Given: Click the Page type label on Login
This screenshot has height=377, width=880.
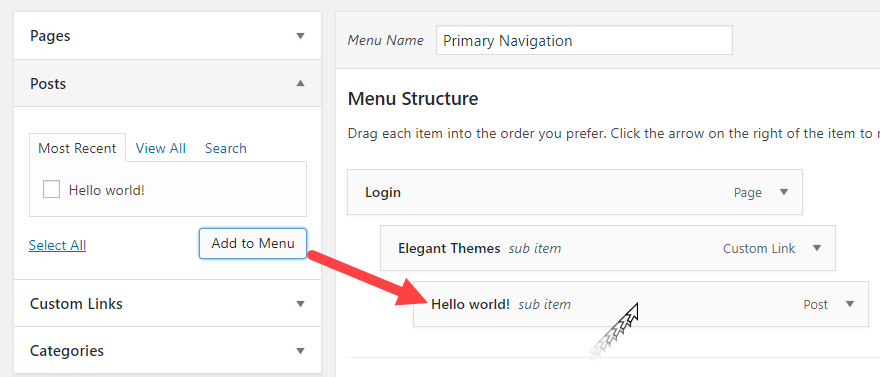Looking at the screenshot, I should tap(748, 193).
